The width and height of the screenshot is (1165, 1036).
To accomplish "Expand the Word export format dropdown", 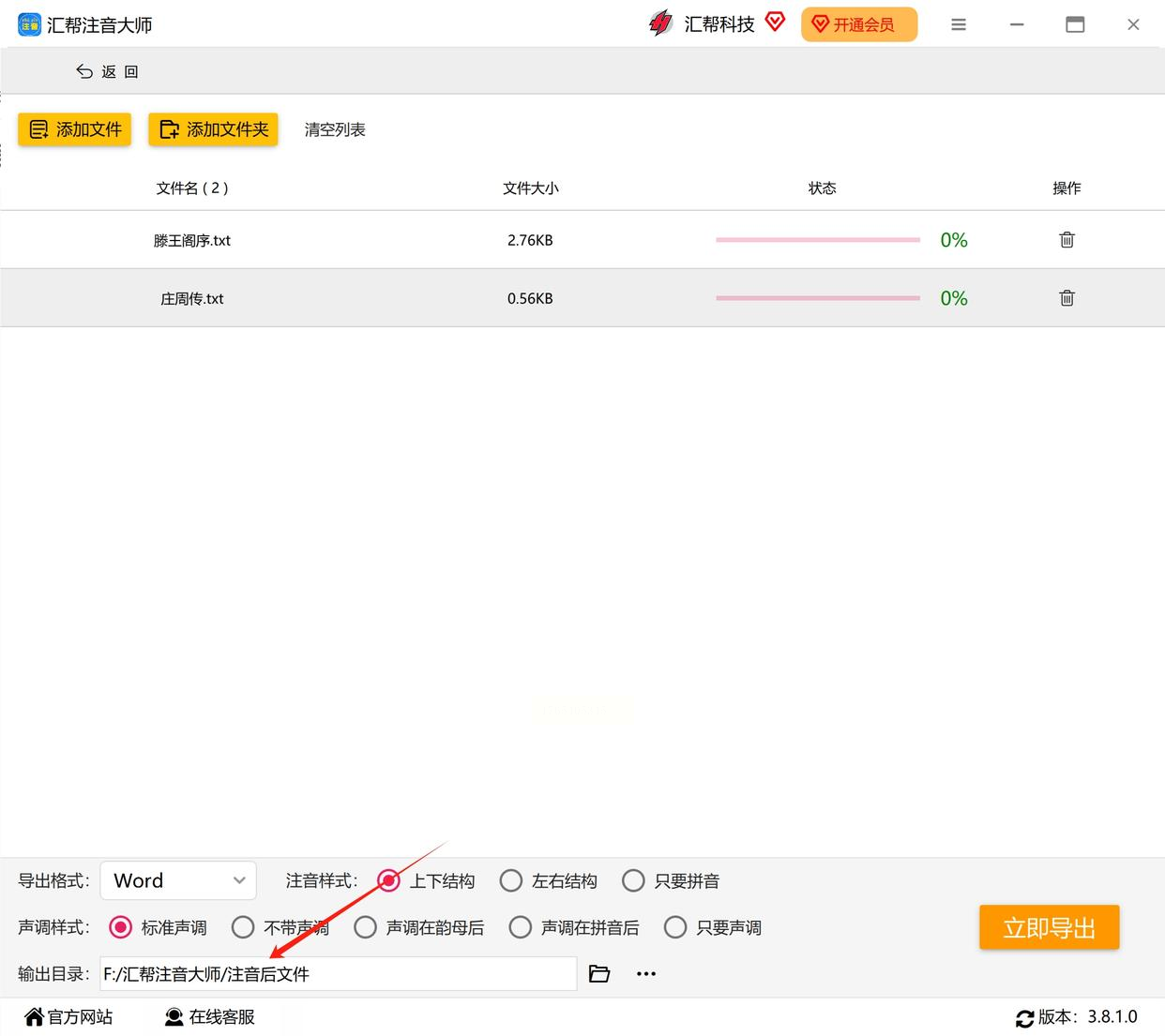I will pos(178,880).
